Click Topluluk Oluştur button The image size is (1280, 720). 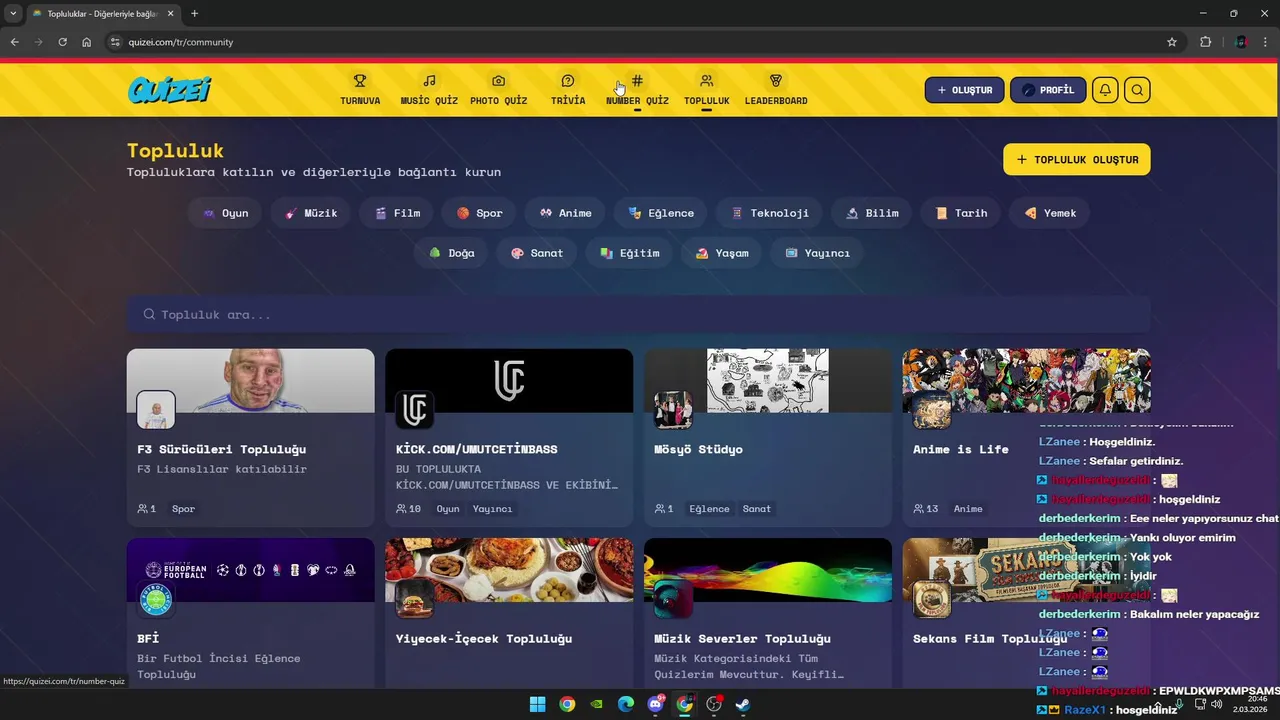pos(1077,160)
